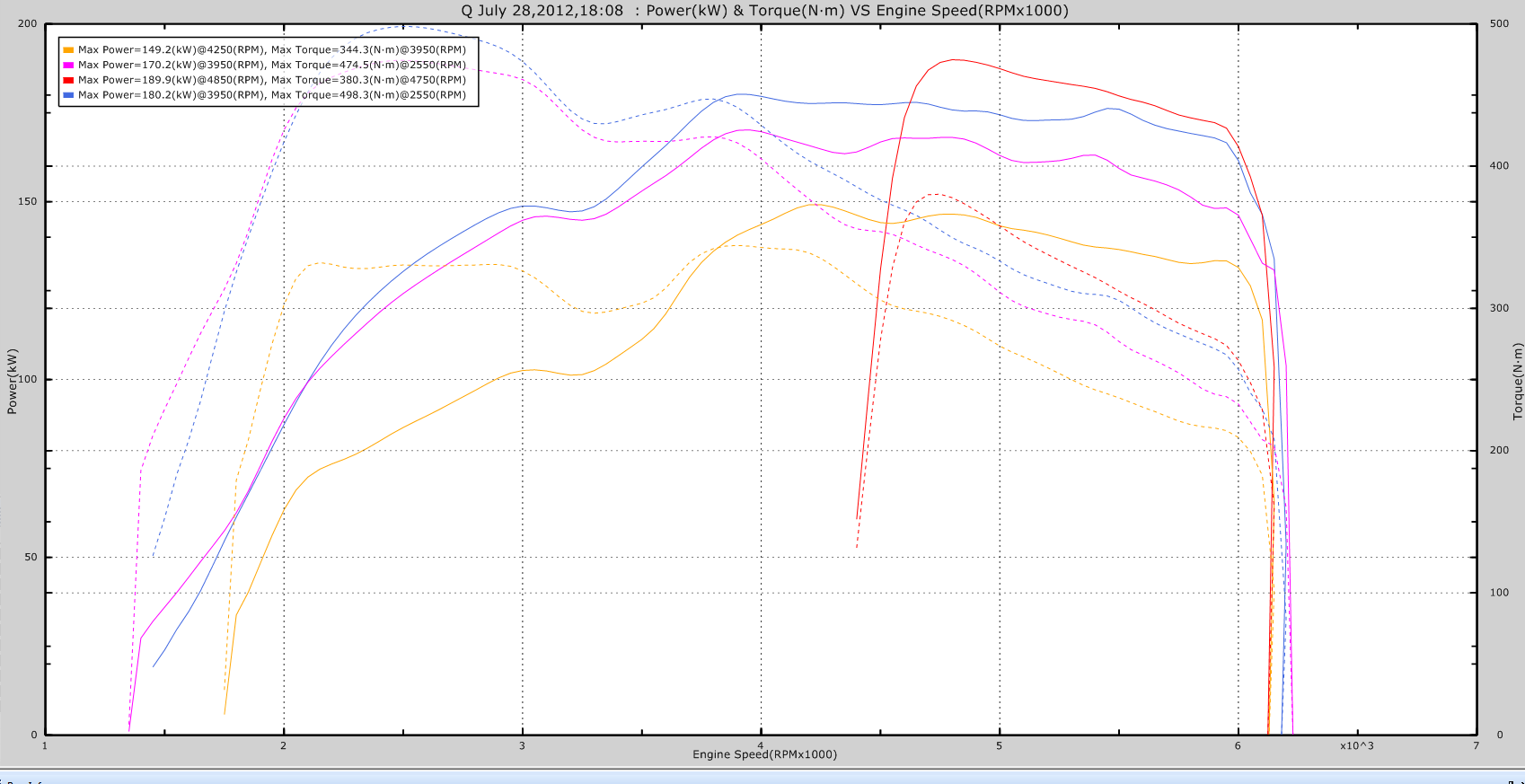
Task: Select the Max Power=170.2(kW) legend entry
Action: coord(271,66)
